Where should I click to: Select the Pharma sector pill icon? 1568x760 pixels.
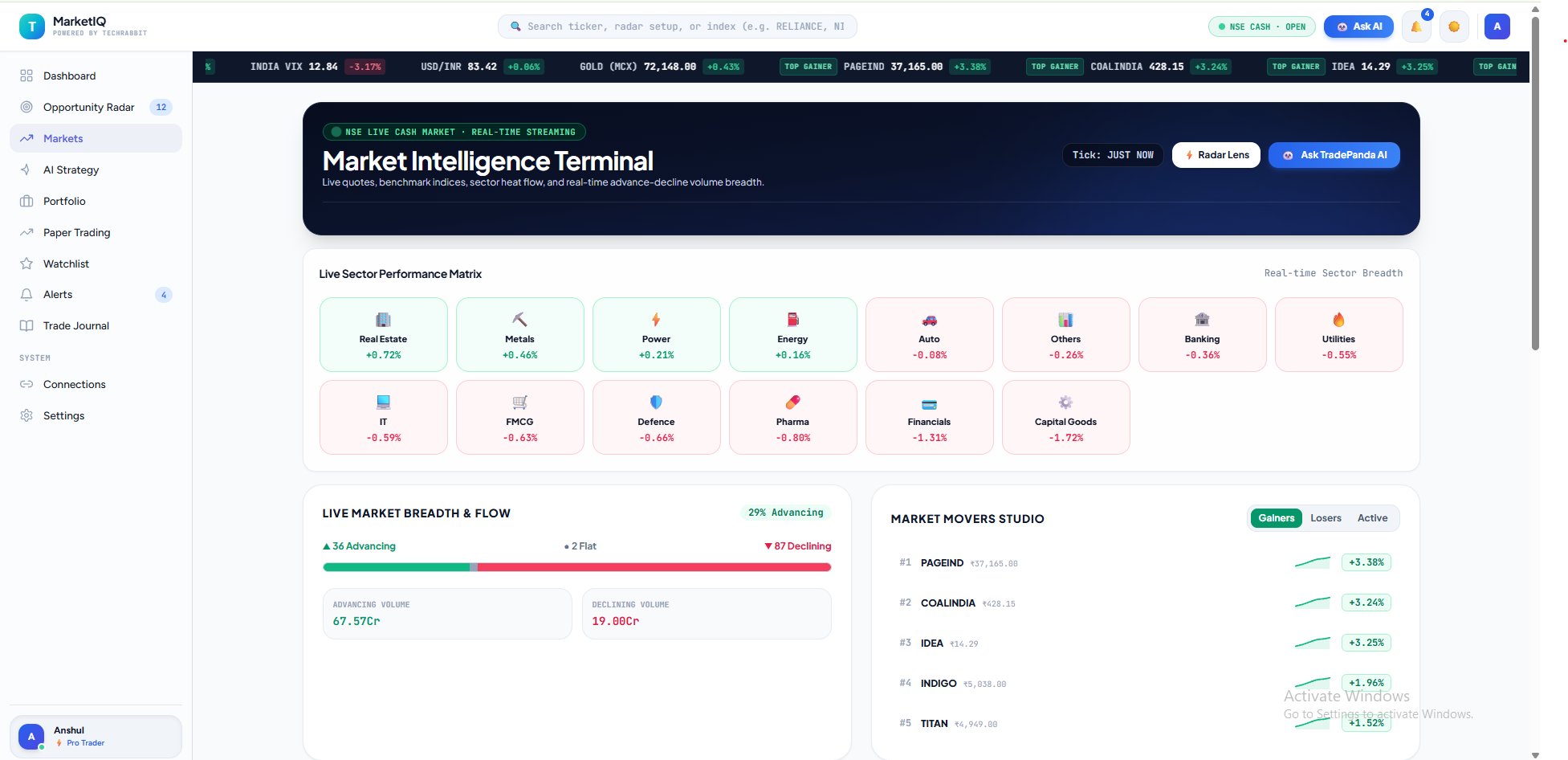pyautogui.click(x=793, y=402)
